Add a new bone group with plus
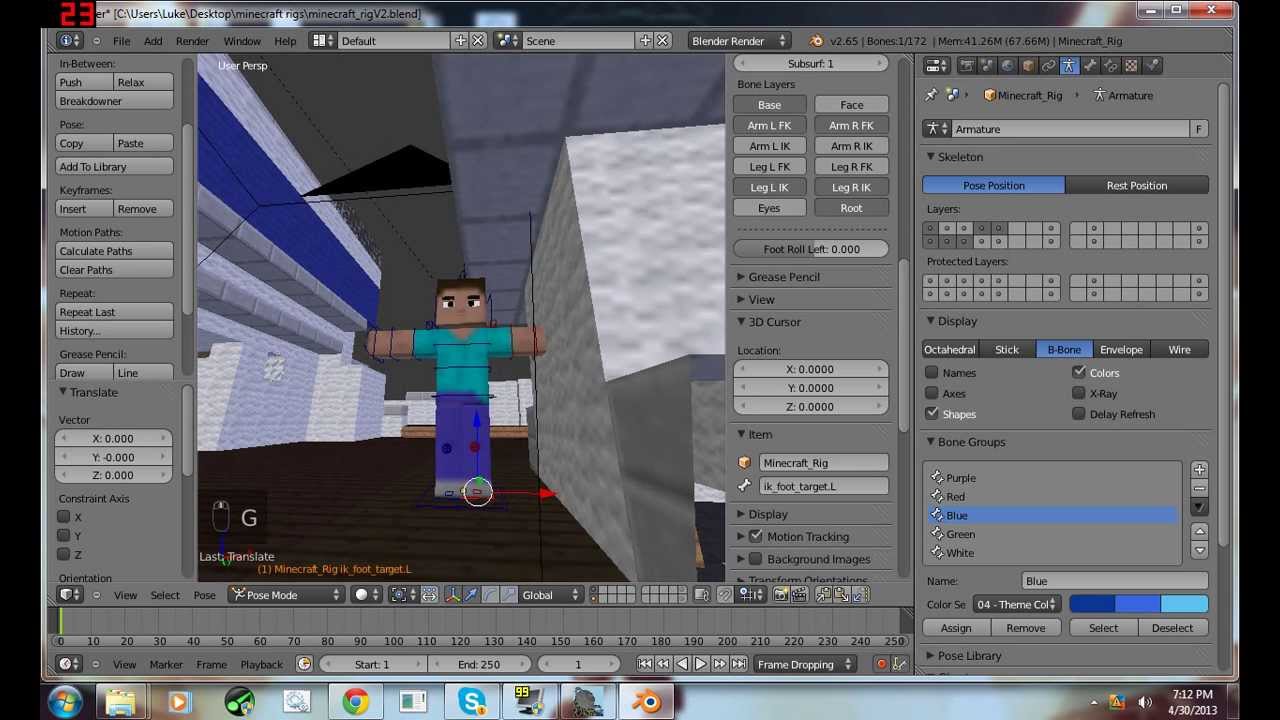 [x=1199, y=470]
